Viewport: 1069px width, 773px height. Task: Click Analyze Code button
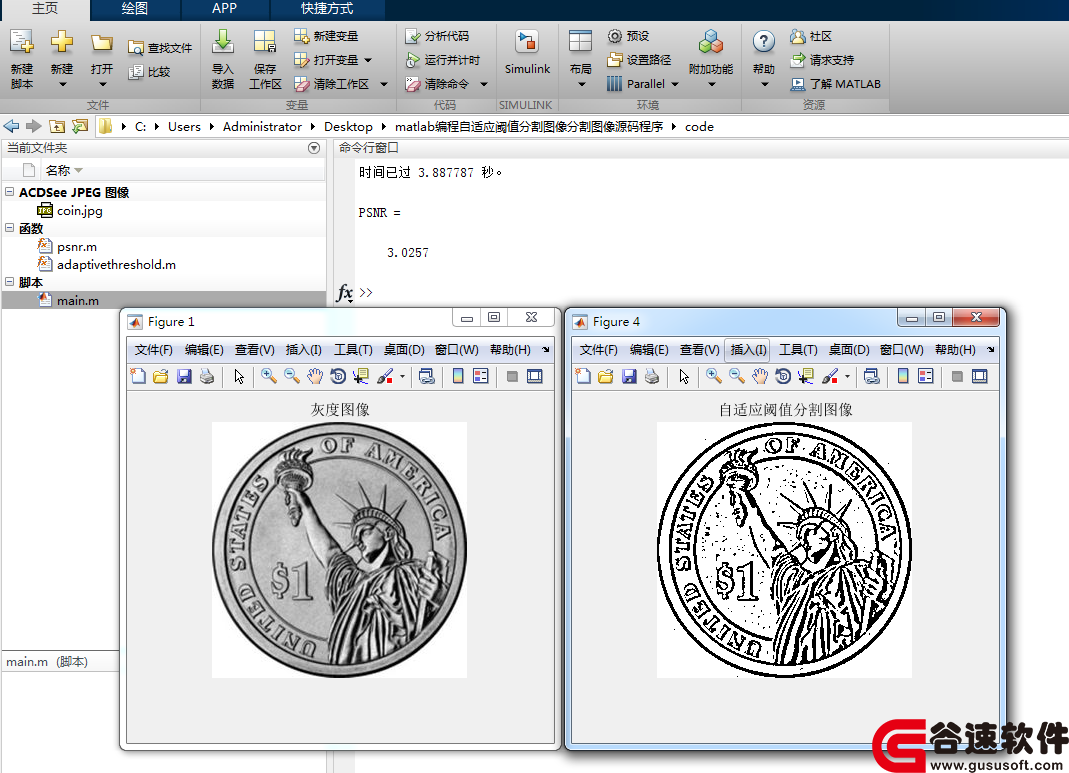[x=437, y=35]
